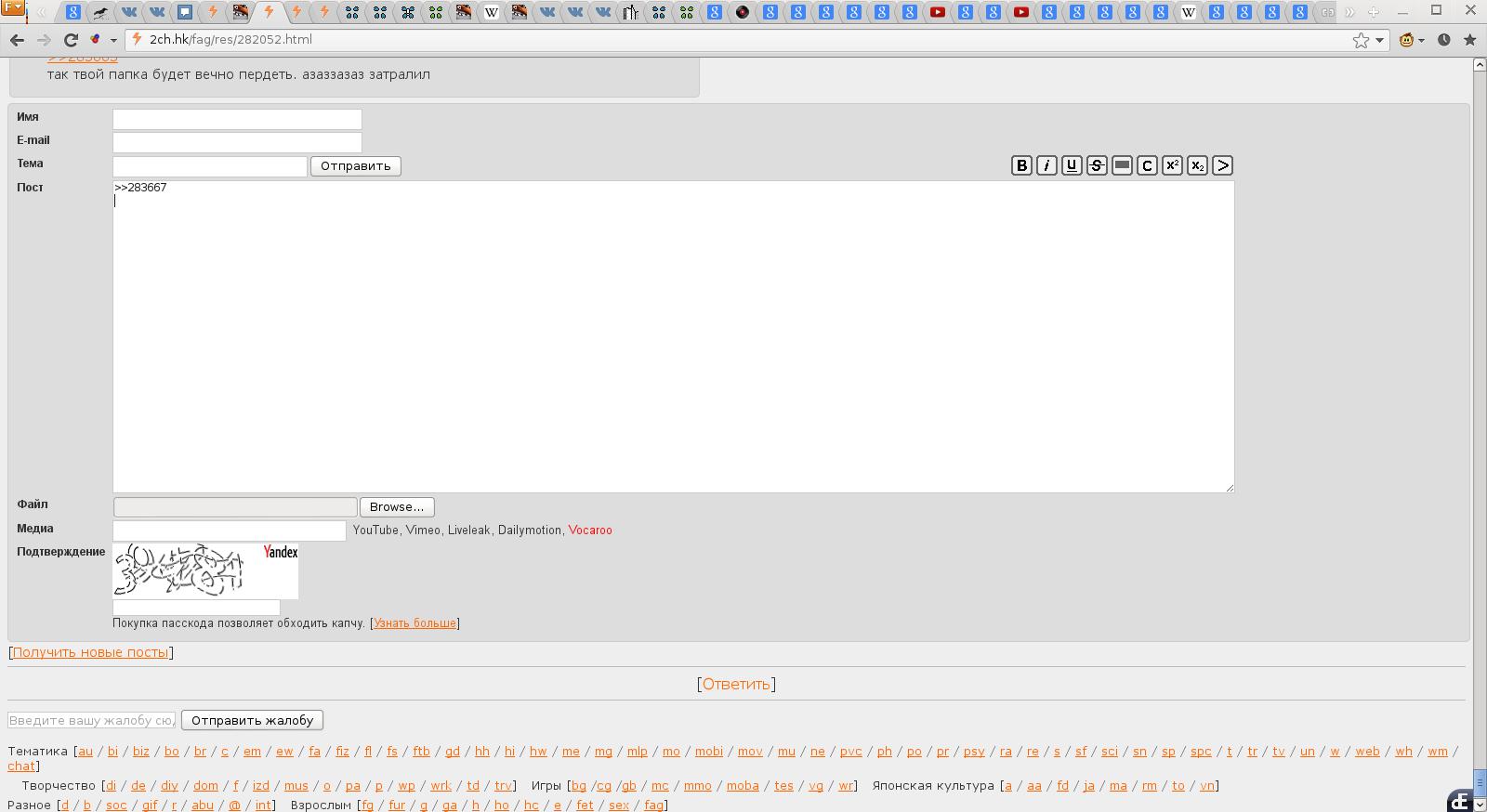Image resolution: width=1487 pixels, height=812 pixels.
Task: Insert code markup with the C button
Action: [x=1147, y=165]
